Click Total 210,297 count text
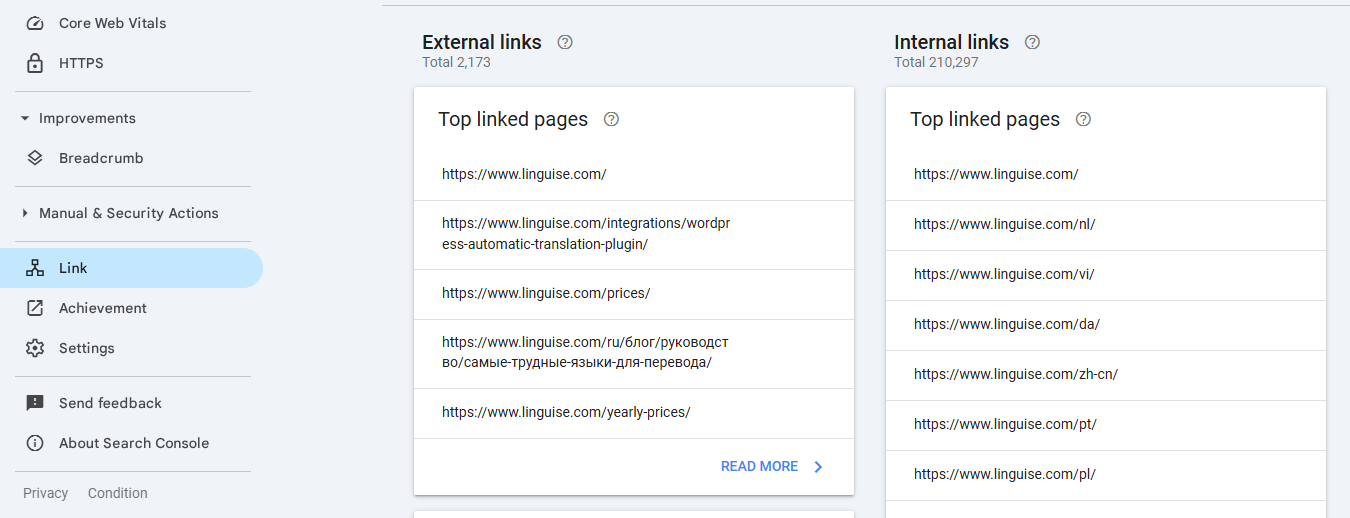 point(936,62)
